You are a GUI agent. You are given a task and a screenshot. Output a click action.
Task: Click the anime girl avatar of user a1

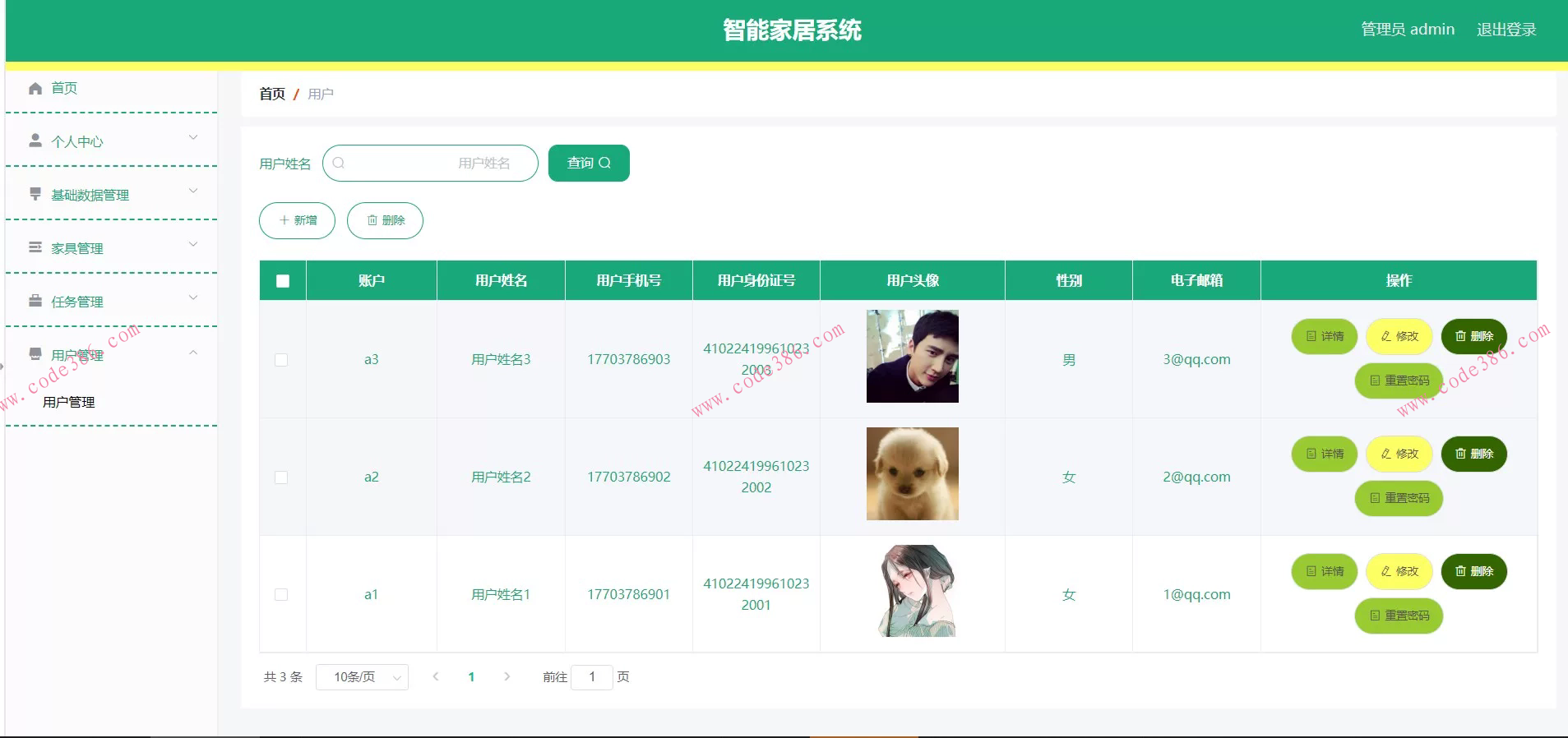(x=913, y=591)
